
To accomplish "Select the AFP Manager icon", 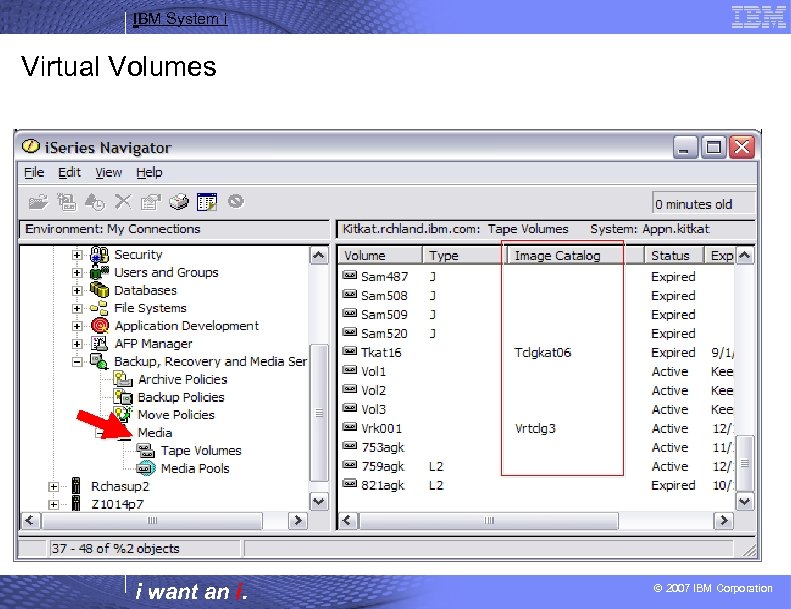I will click(99, 344).
